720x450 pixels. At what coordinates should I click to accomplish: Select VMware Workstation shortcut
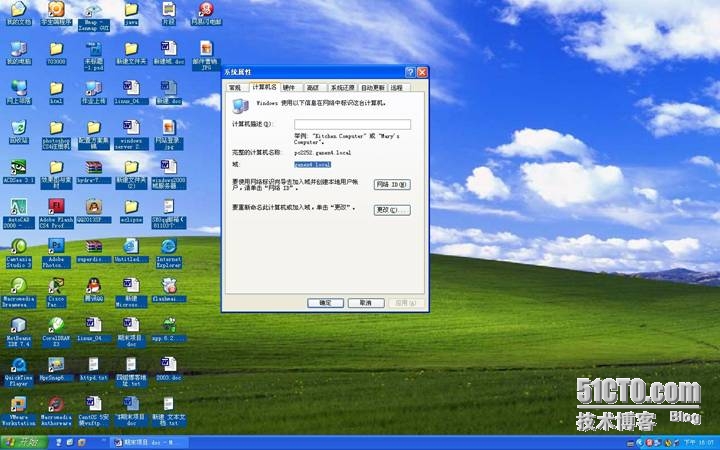point(19,411)
